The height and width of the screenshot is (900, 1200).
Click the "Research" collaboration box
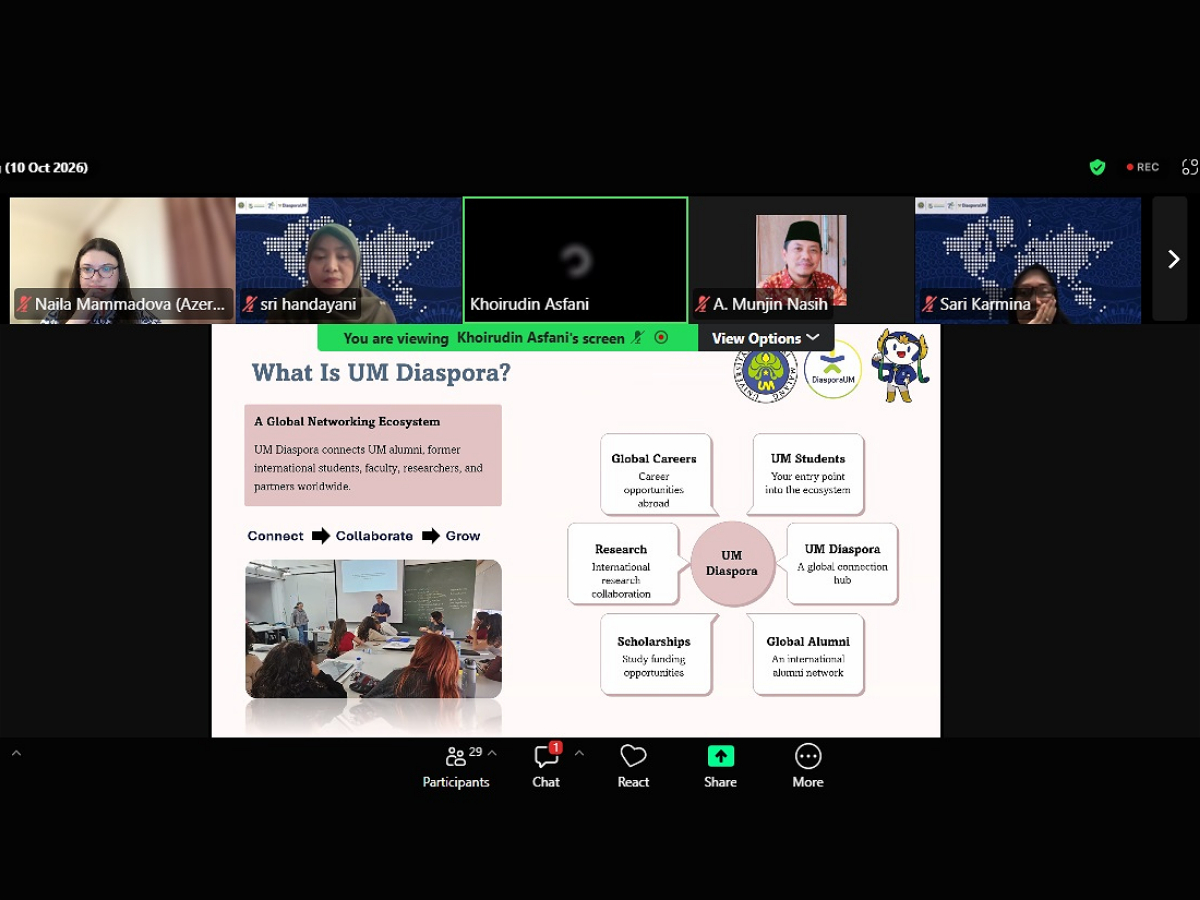click(x=622, y=564)
